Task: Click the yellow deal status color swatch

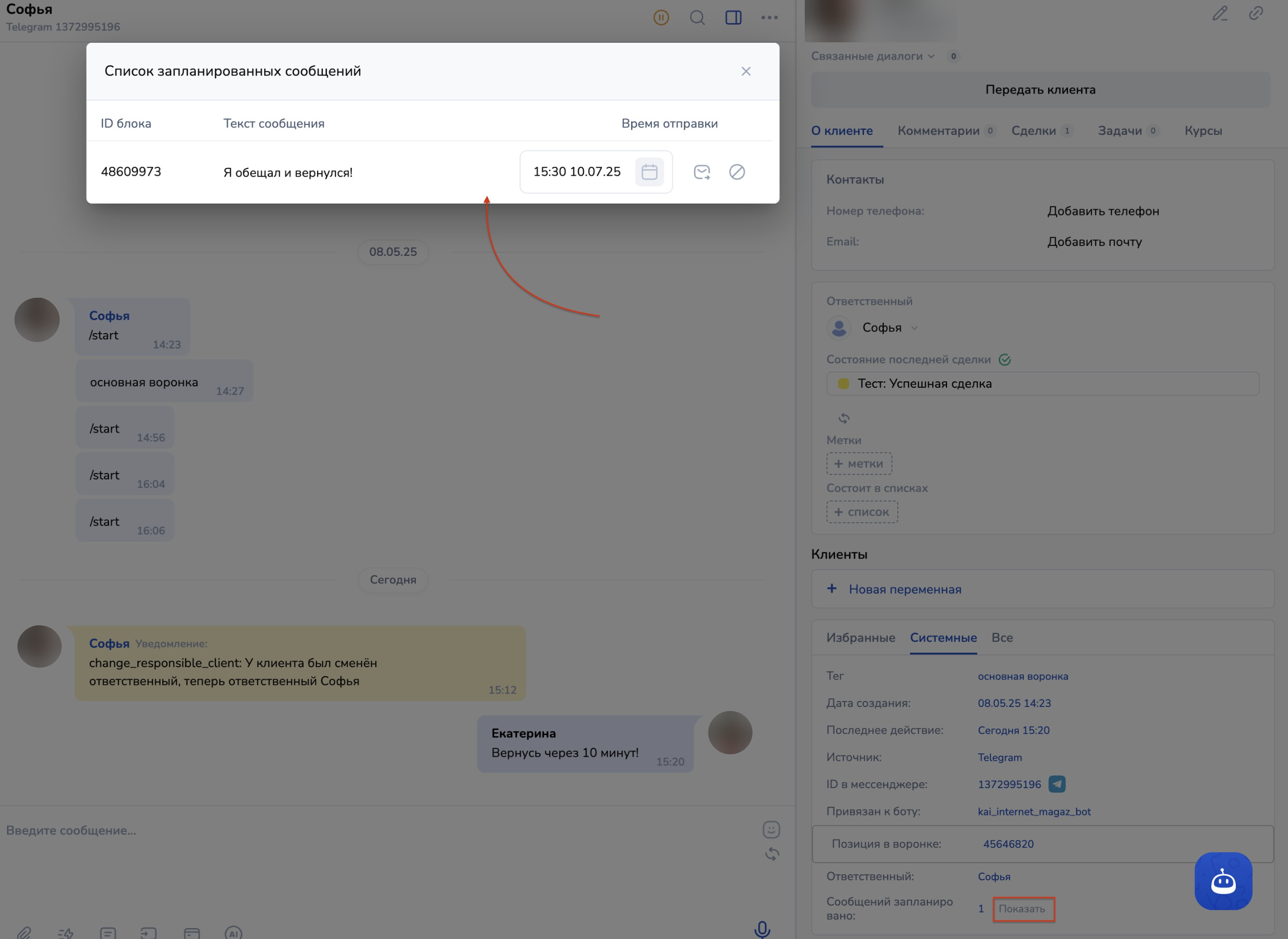Action: click(844, 384)
